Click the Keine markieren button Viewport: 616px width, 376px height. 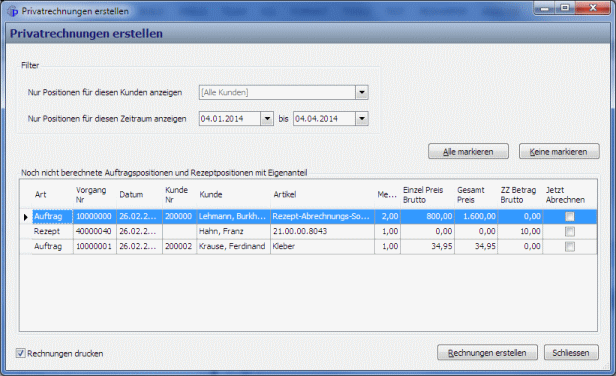coord(559,152)
